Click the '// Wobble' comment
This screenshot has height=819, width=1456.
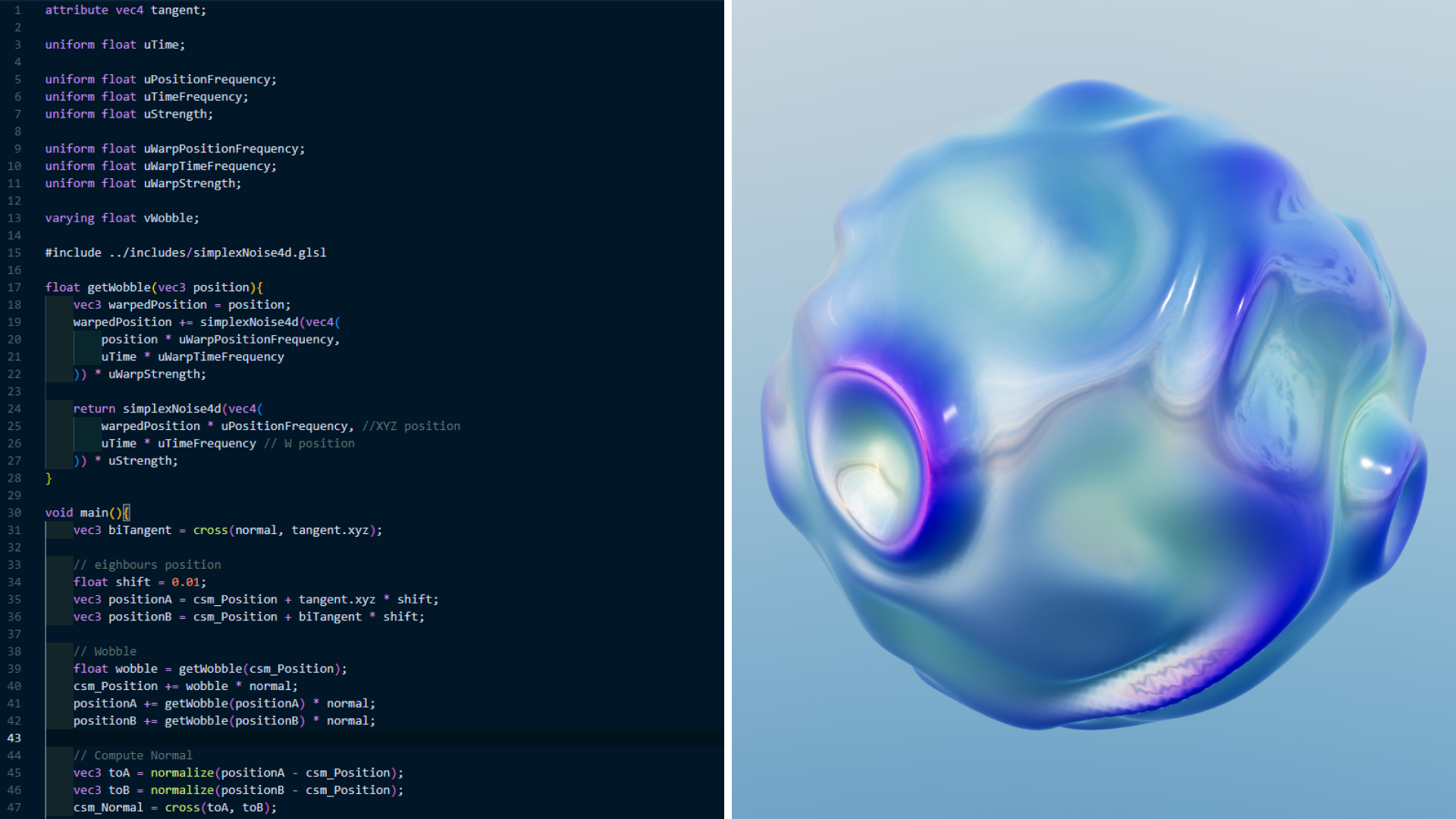click(x=105, y=652)
